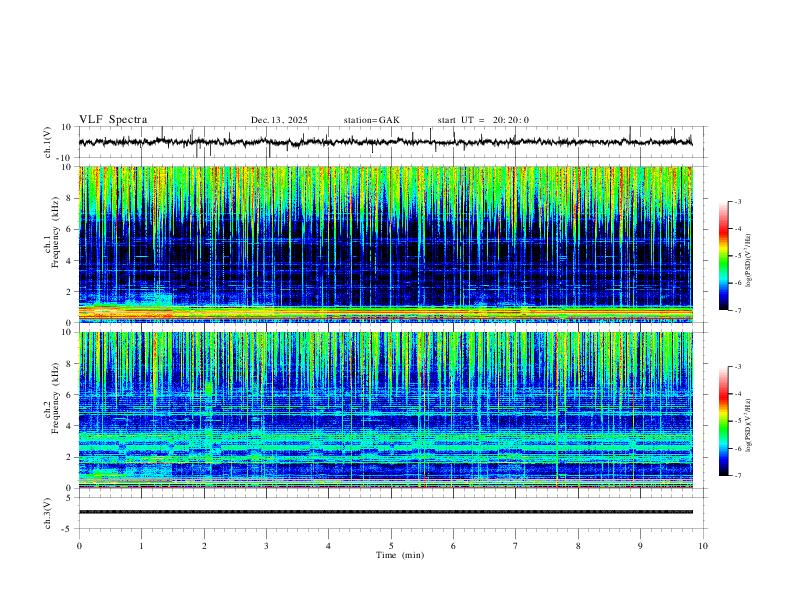Click the ch.2 "Frequency (kHz)" axis label
Screen dimensions: 792x612
tap(56, 398)
